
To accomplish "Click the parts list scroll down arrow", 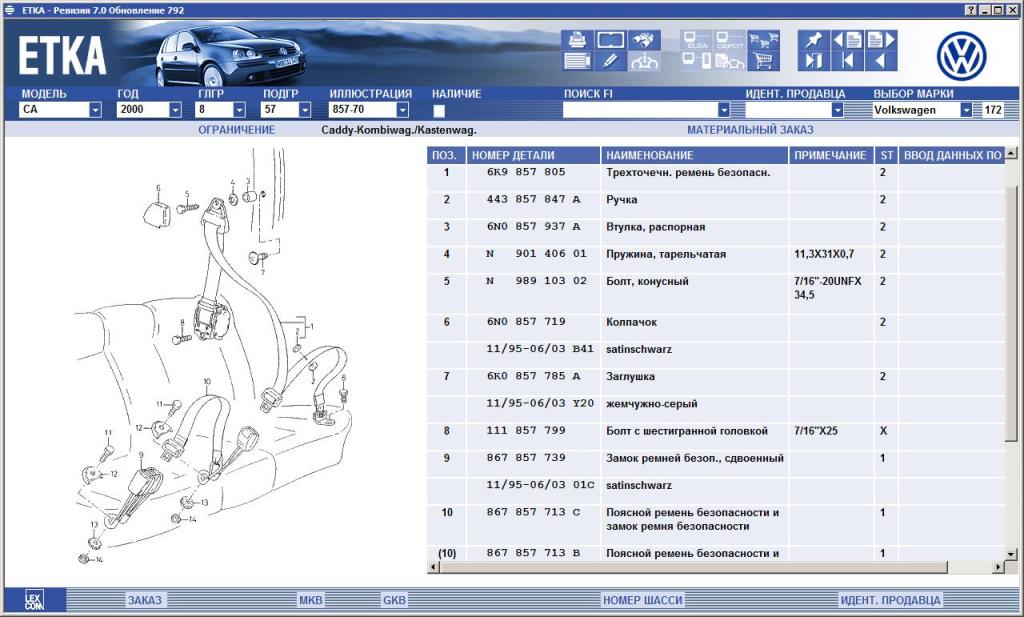I will pyautogui.click(x=1011, y=554).
